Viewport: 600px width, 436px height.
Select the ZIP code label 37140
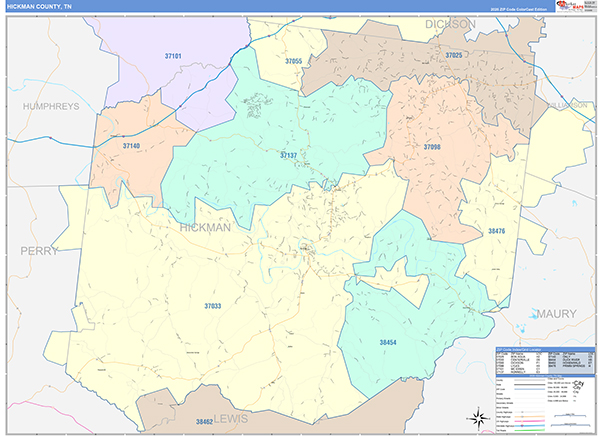pos(131,146)
